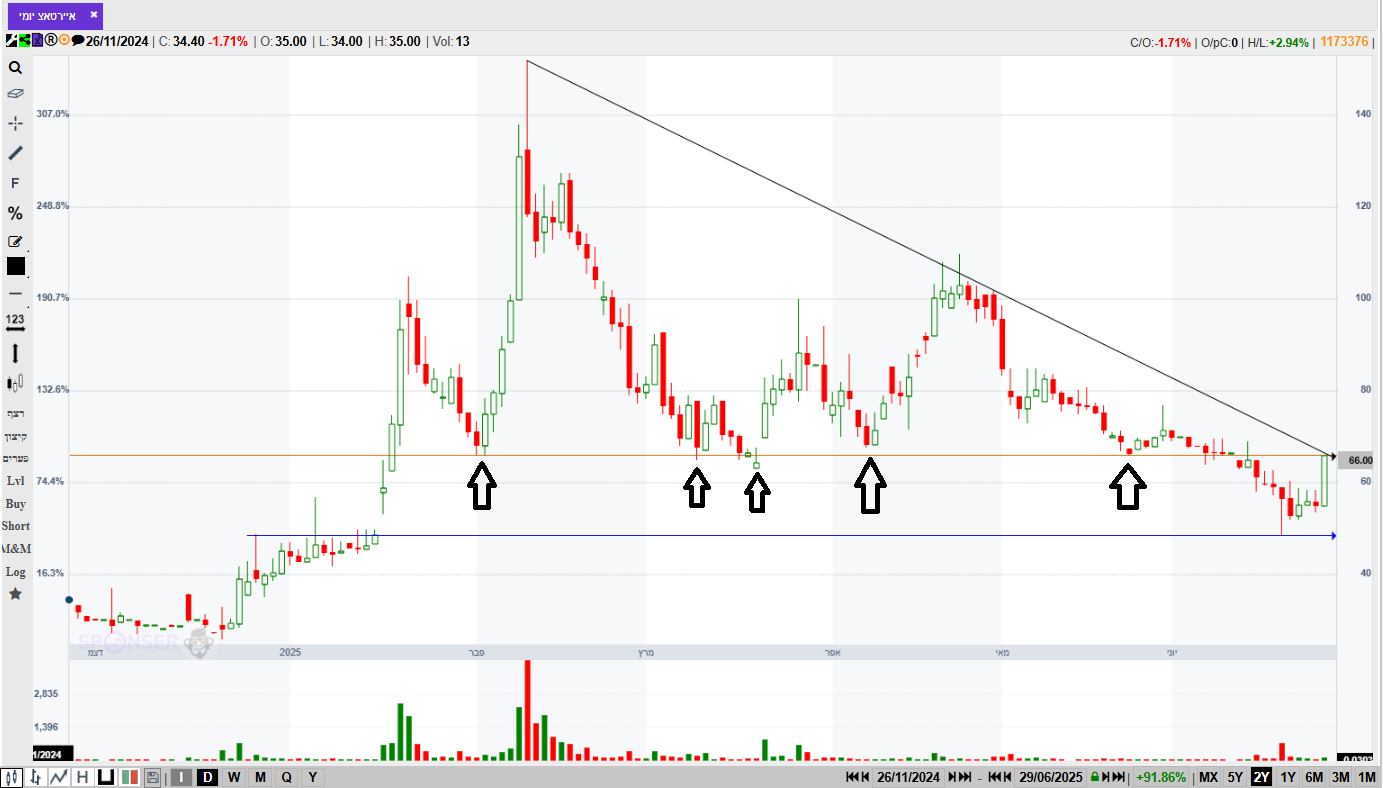Click the orange target circle icon
The width and height of the screenshot is (1383, 788).
(x=64, y=41)
